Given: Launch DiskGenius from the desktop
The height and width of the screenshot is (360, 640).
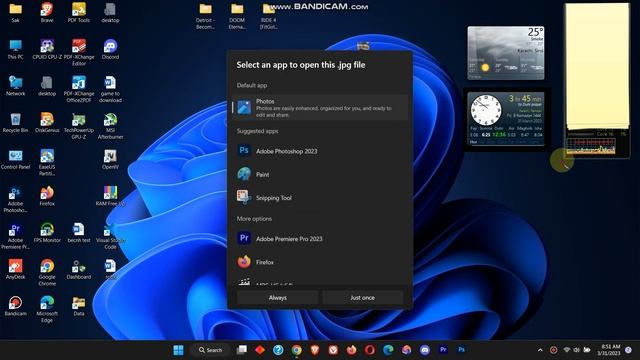Looking at the screenshot, I should 47,123.
